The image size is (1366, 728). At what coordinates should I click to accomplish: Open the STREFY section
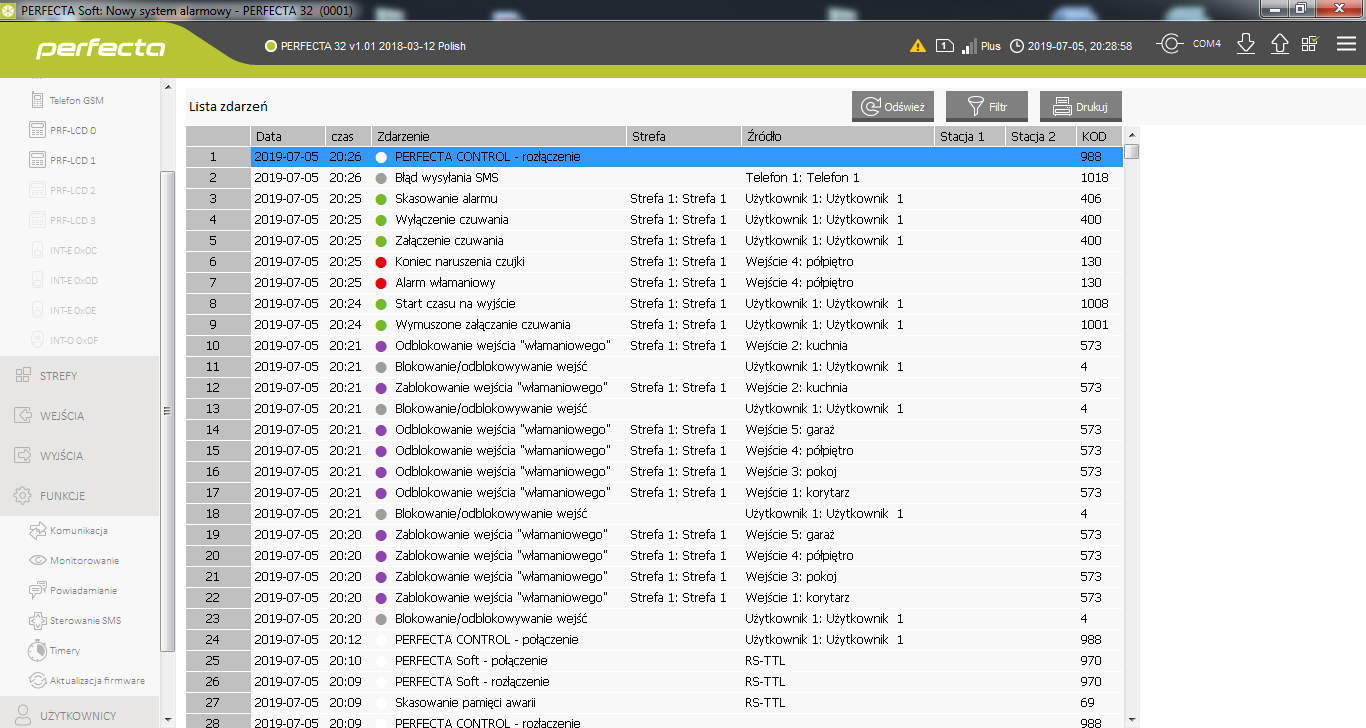tap(79, 376)
